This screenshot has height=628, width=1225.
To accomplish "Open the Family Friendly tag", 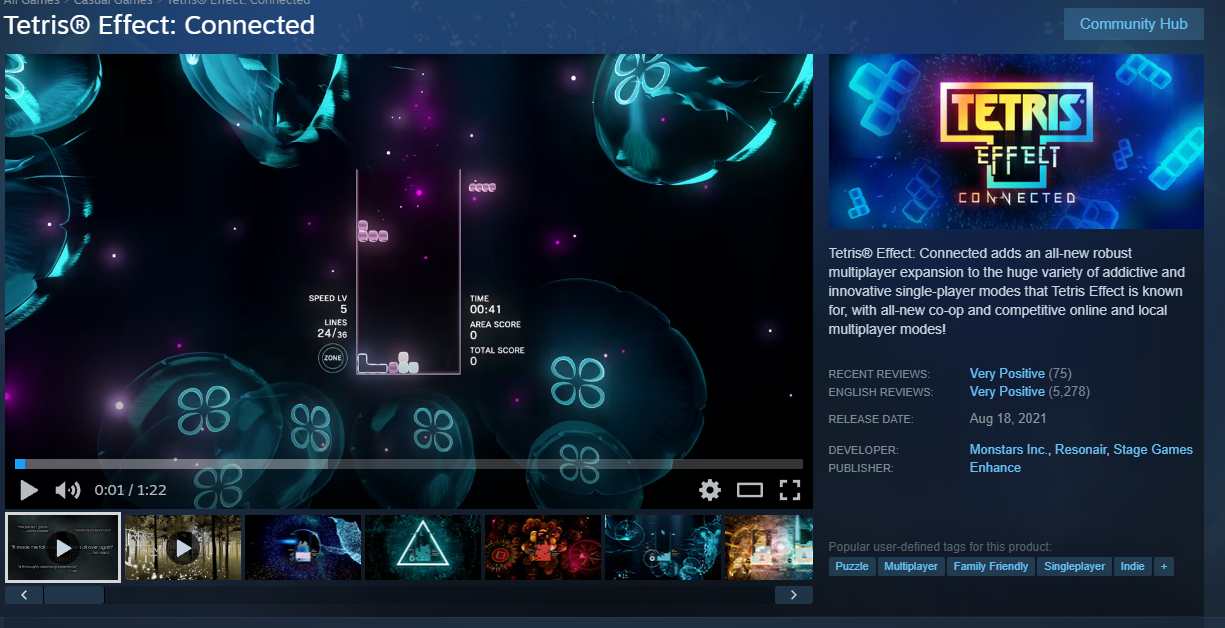I will pyautogui.click(x=991, y=566).
